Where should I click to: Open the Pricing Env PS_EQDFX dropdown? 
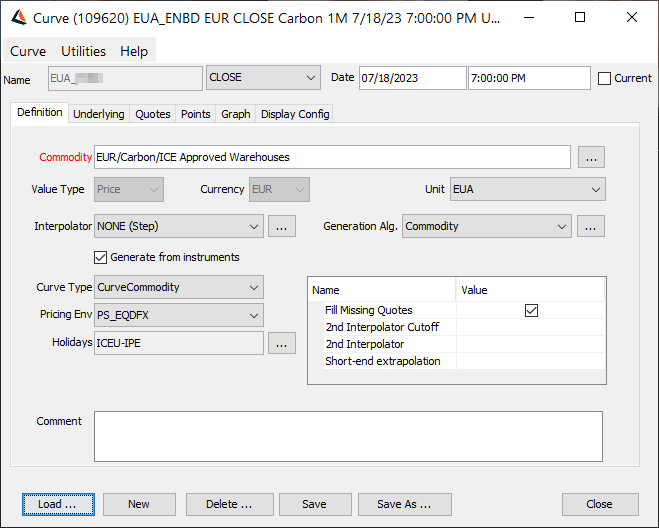pyautogui.click(x=179, y=315)
